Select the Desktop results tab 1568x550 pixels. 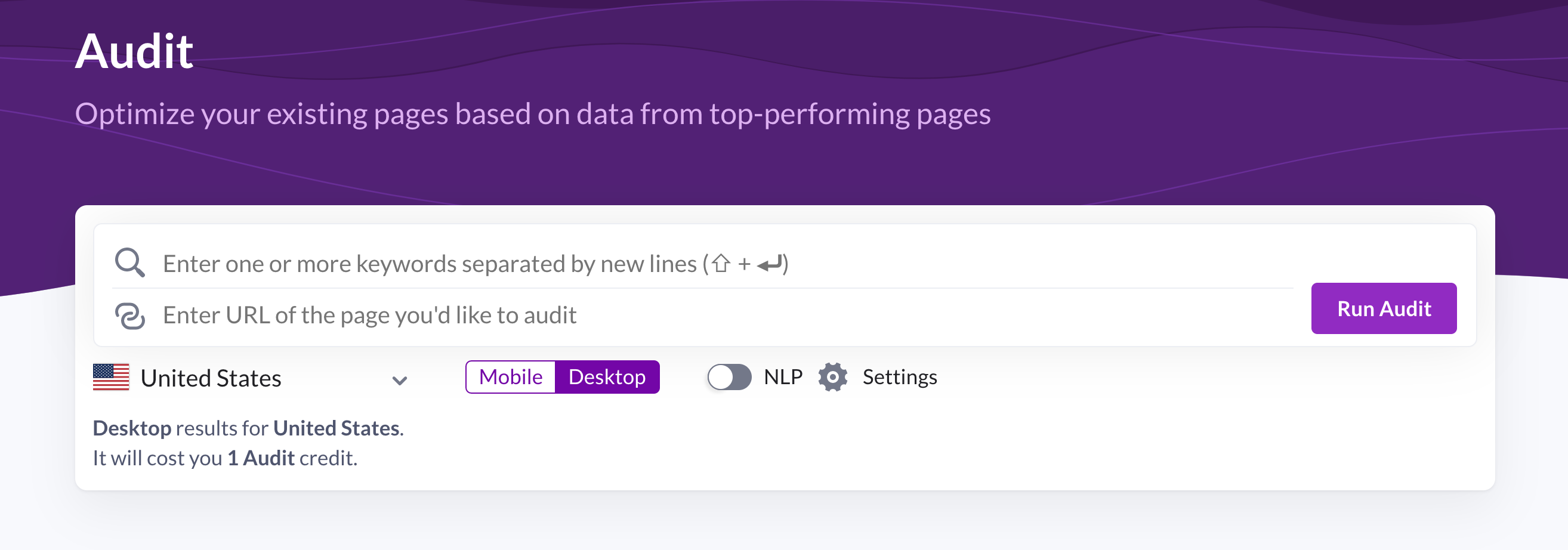607,377
